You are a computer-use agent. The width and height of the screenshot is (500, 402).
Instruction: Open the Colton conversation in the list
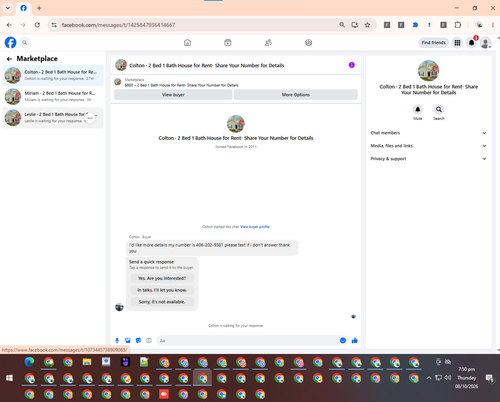coord(53,75)
